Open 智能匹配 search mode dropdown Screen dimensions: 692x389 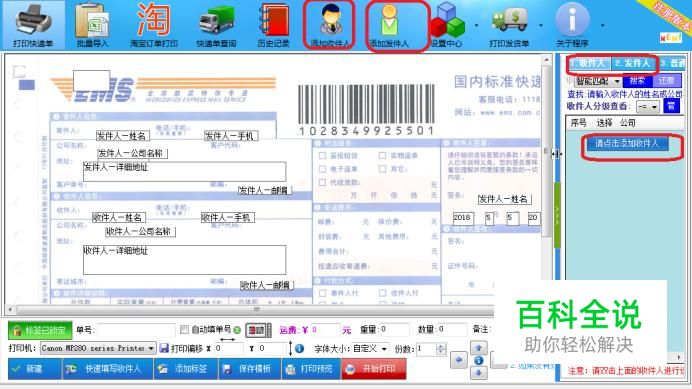598,81
